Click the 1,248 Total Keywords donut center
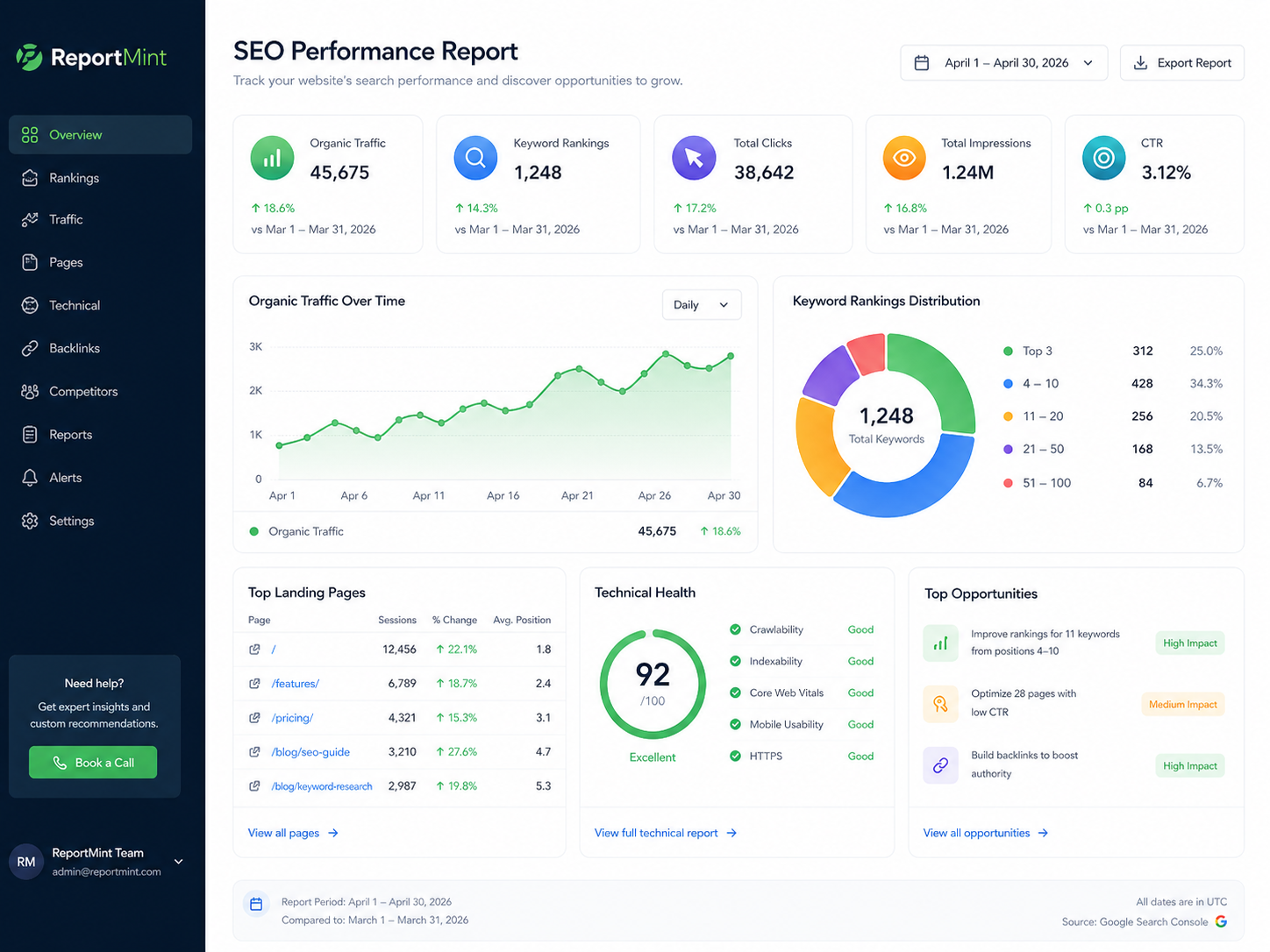This screenshot has width=1270, height=952. 886,425
